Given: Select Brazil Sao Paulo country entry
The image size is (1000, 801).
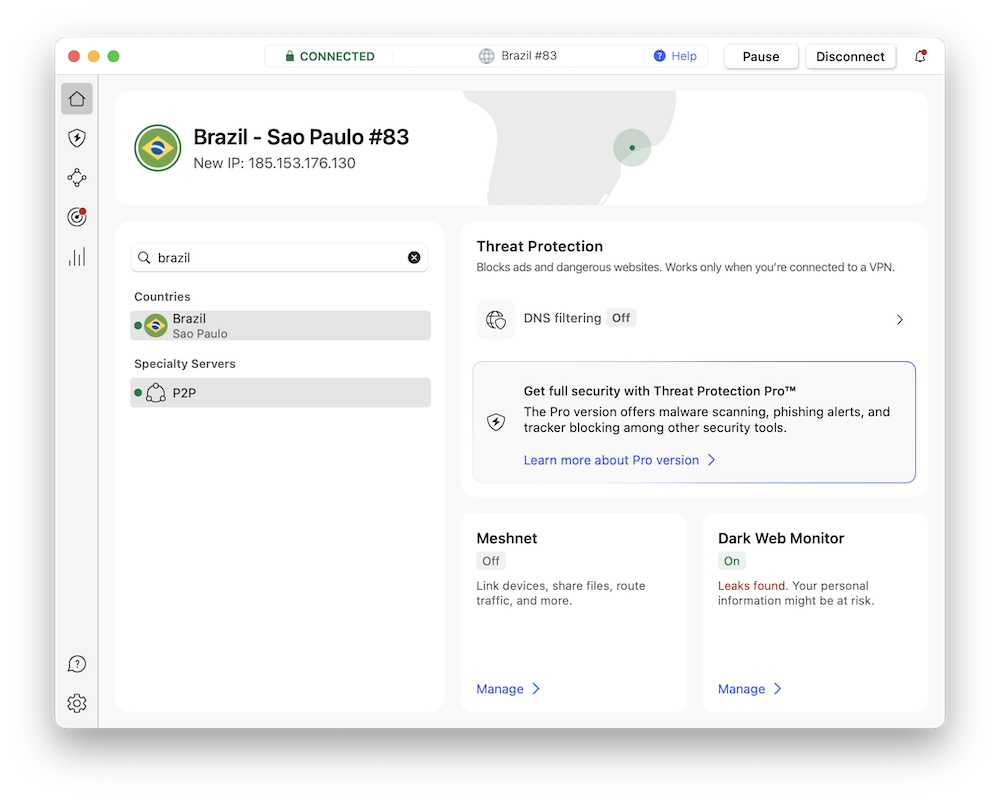Looking at the screenshot, I should pos(281,325).
